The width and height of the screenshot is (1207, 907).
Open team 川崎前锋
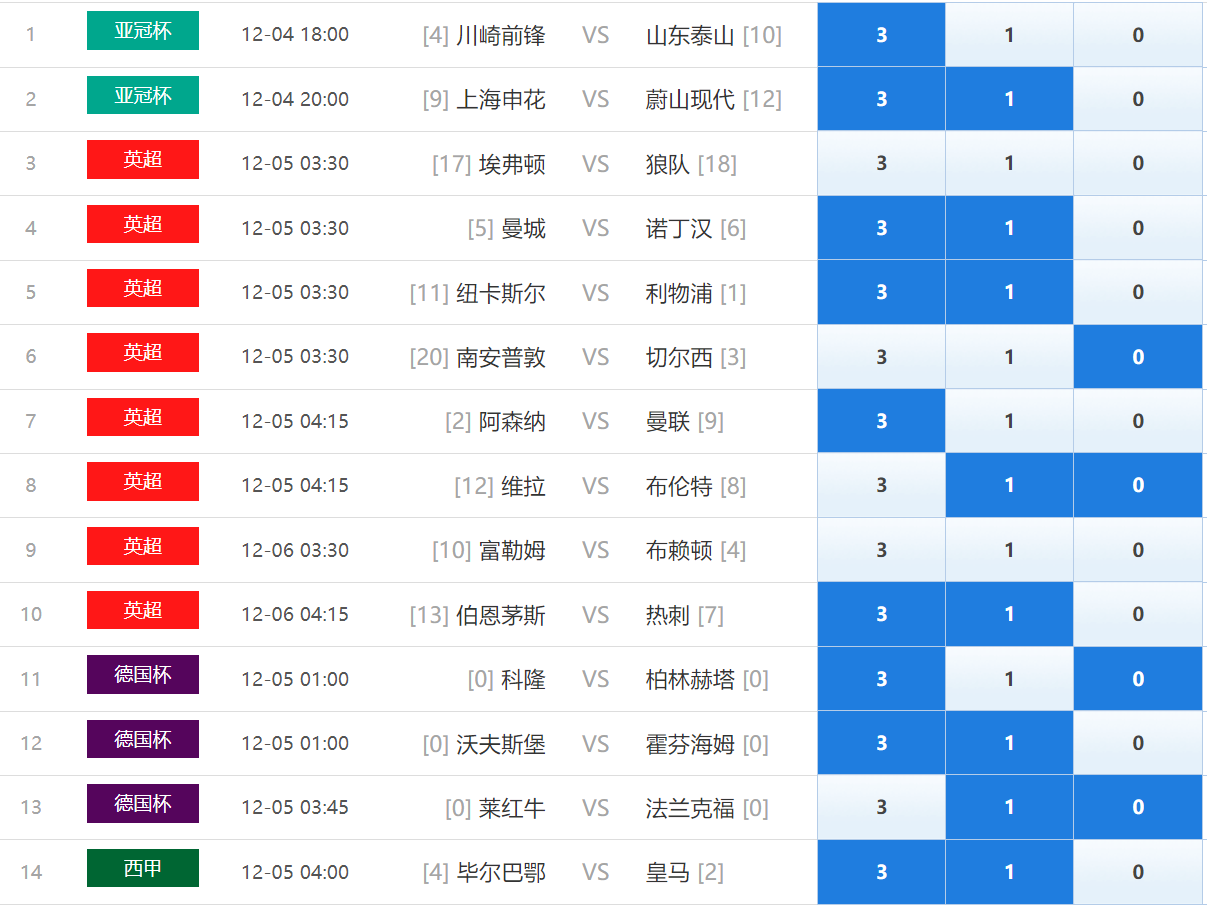coord(501,36)
